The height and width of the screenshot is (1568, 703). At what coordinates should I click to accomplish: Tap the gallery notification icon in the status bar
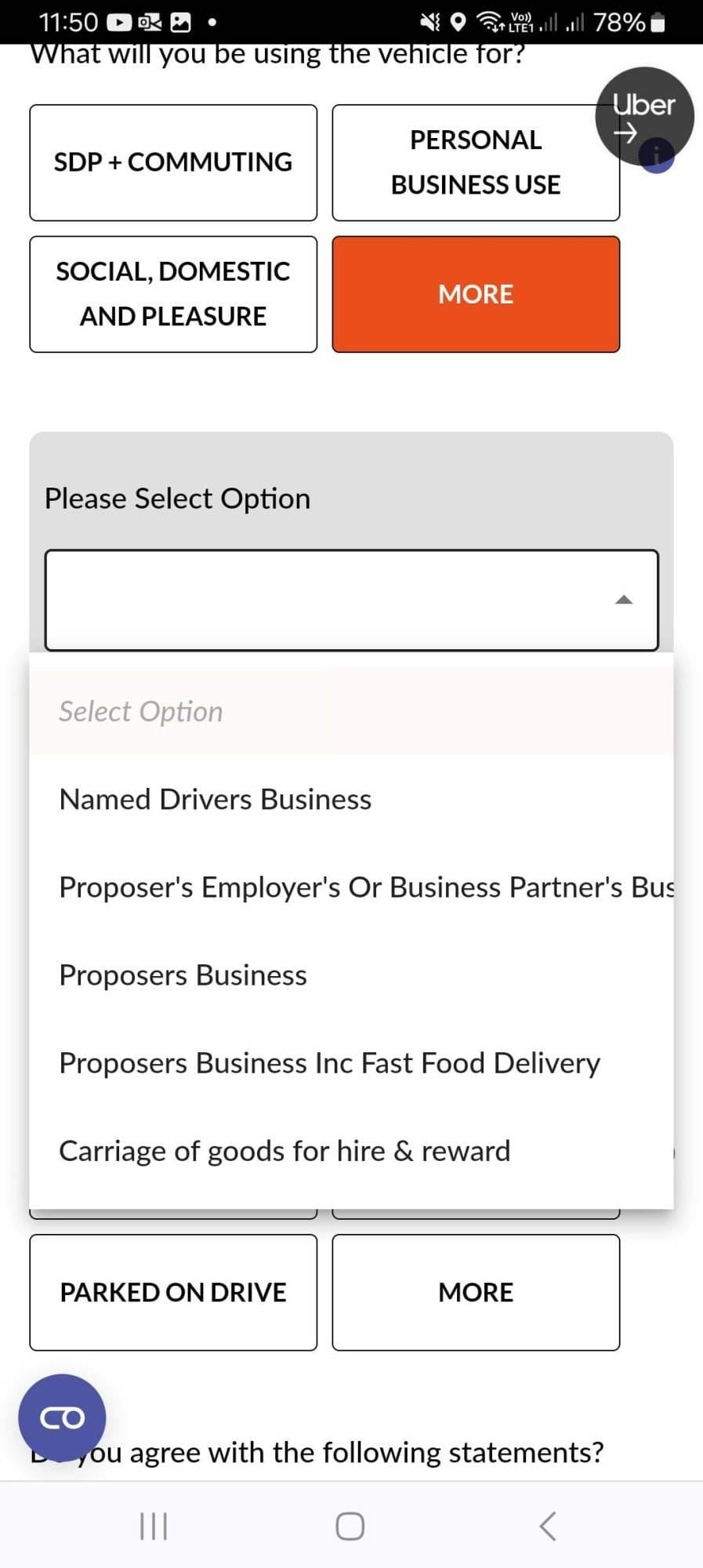tap(181, 21)
